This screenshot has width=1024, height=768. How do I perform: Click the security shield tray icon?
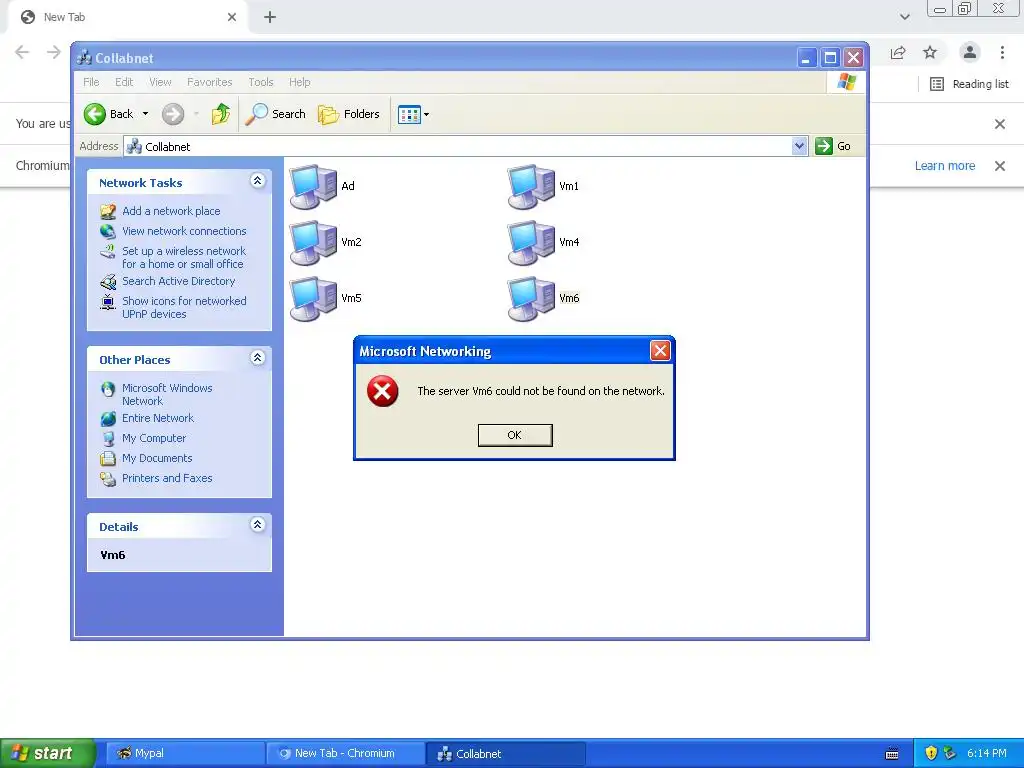pos(932,754)
